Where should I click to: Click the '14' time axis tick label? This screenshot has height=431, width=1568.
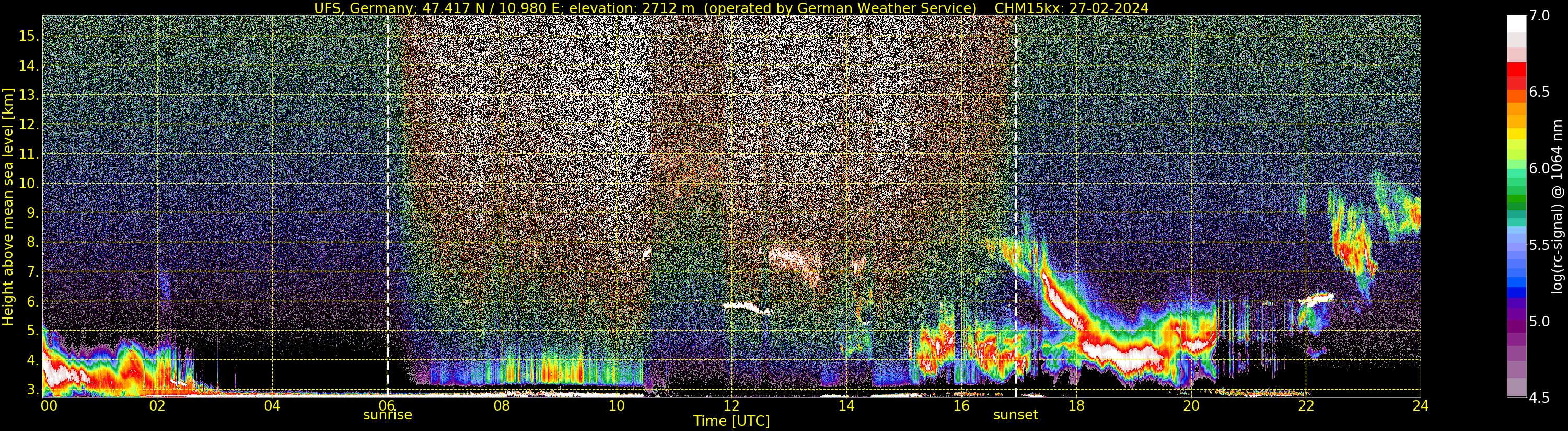pos(846,405)
